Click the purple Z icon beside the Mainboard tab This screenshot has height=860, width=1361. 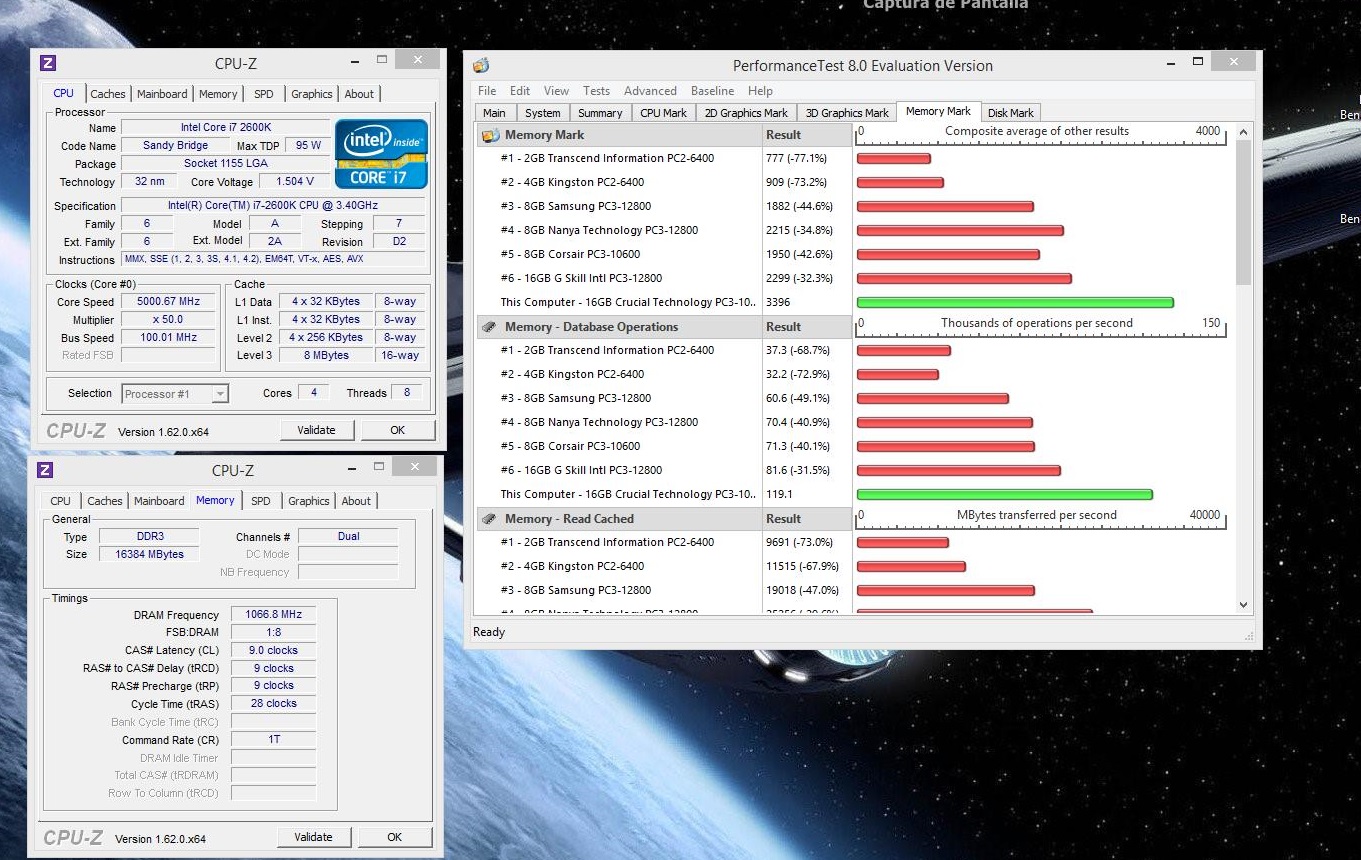coord(46,63)
